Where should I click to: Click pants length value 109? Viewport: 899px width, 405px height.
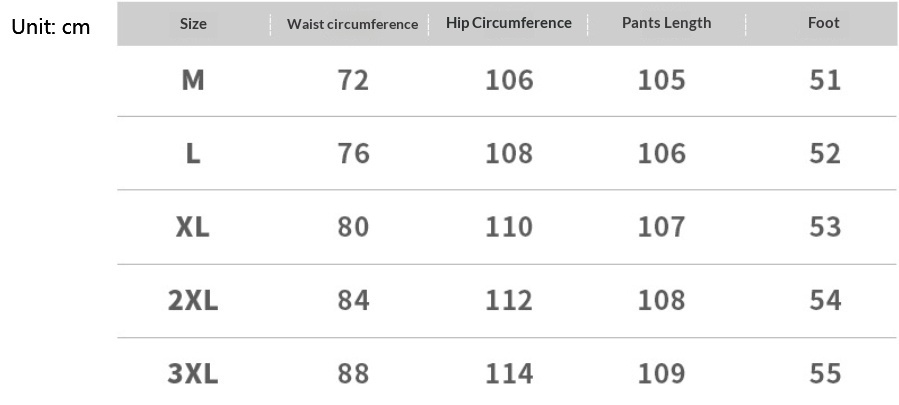pos(662,374)
